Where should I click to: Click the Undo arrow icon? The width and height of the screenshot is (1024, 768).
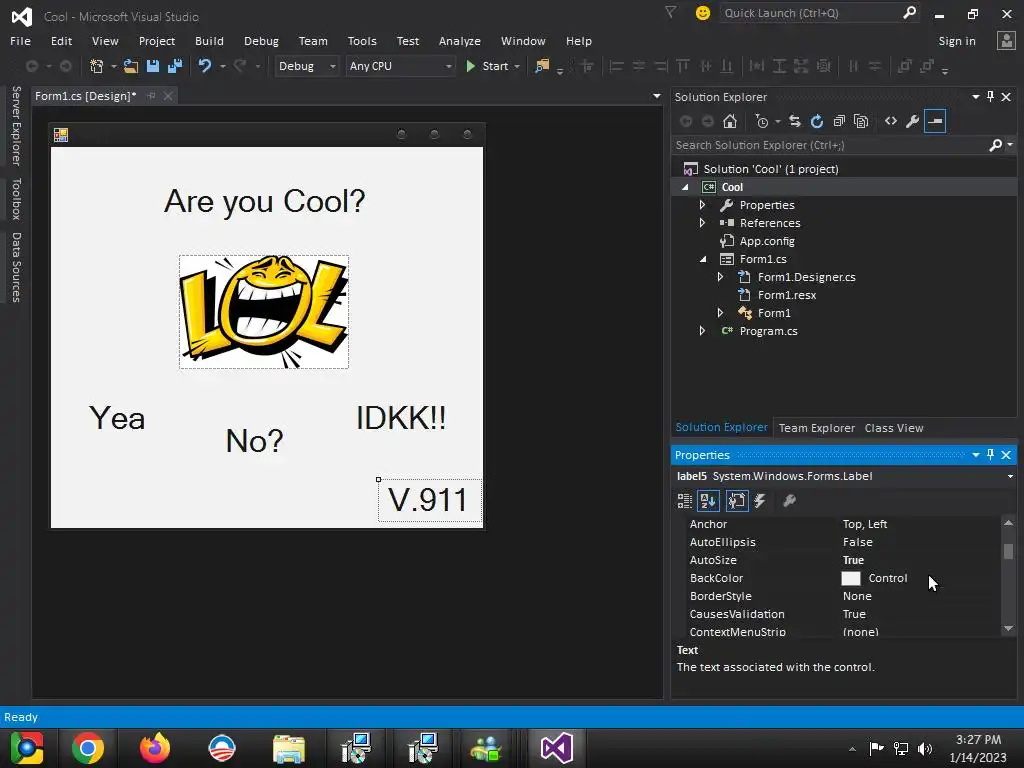point(205,66)
